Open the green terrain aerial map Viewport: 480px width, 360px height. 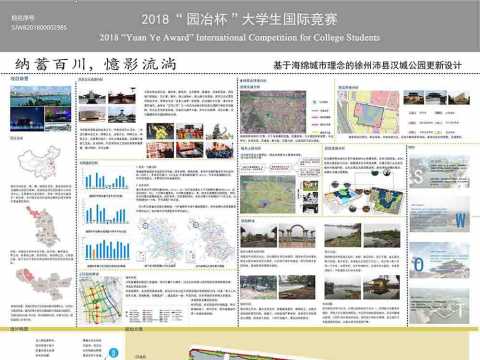pyautogui.click(x=268, y=194)
